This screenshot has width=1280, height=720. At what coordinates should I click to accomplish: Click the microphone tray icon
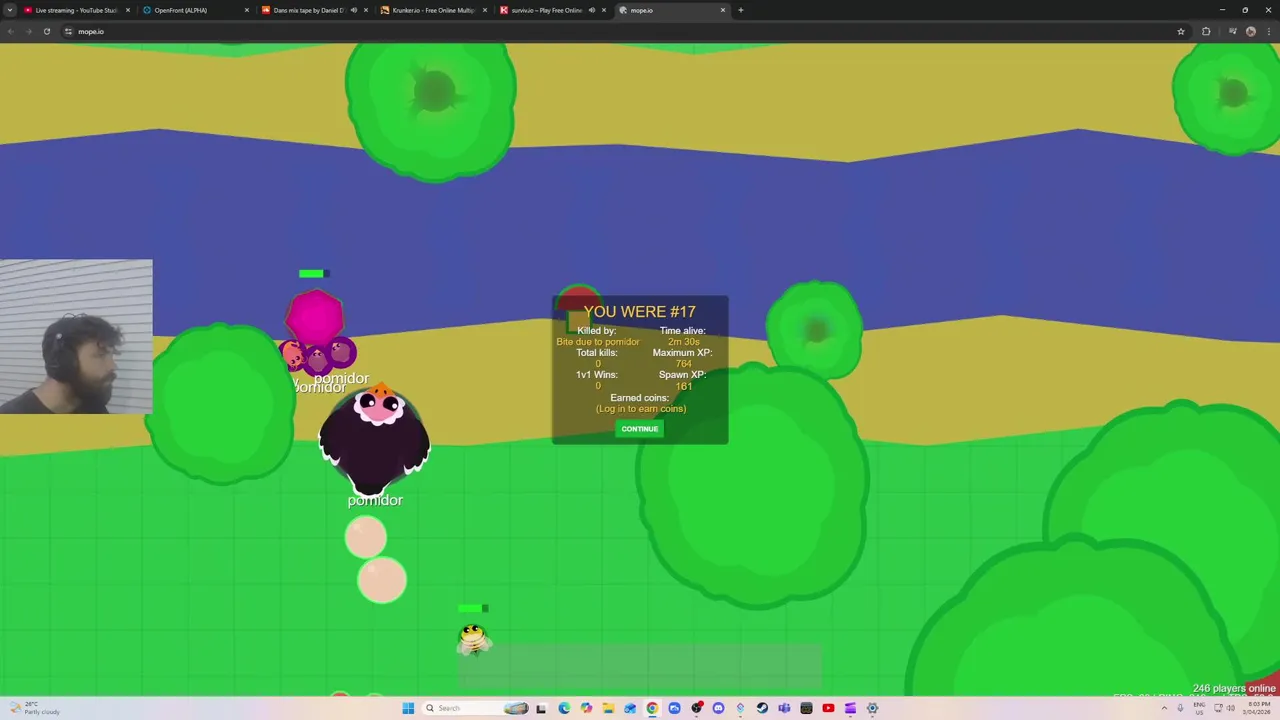1181,708
